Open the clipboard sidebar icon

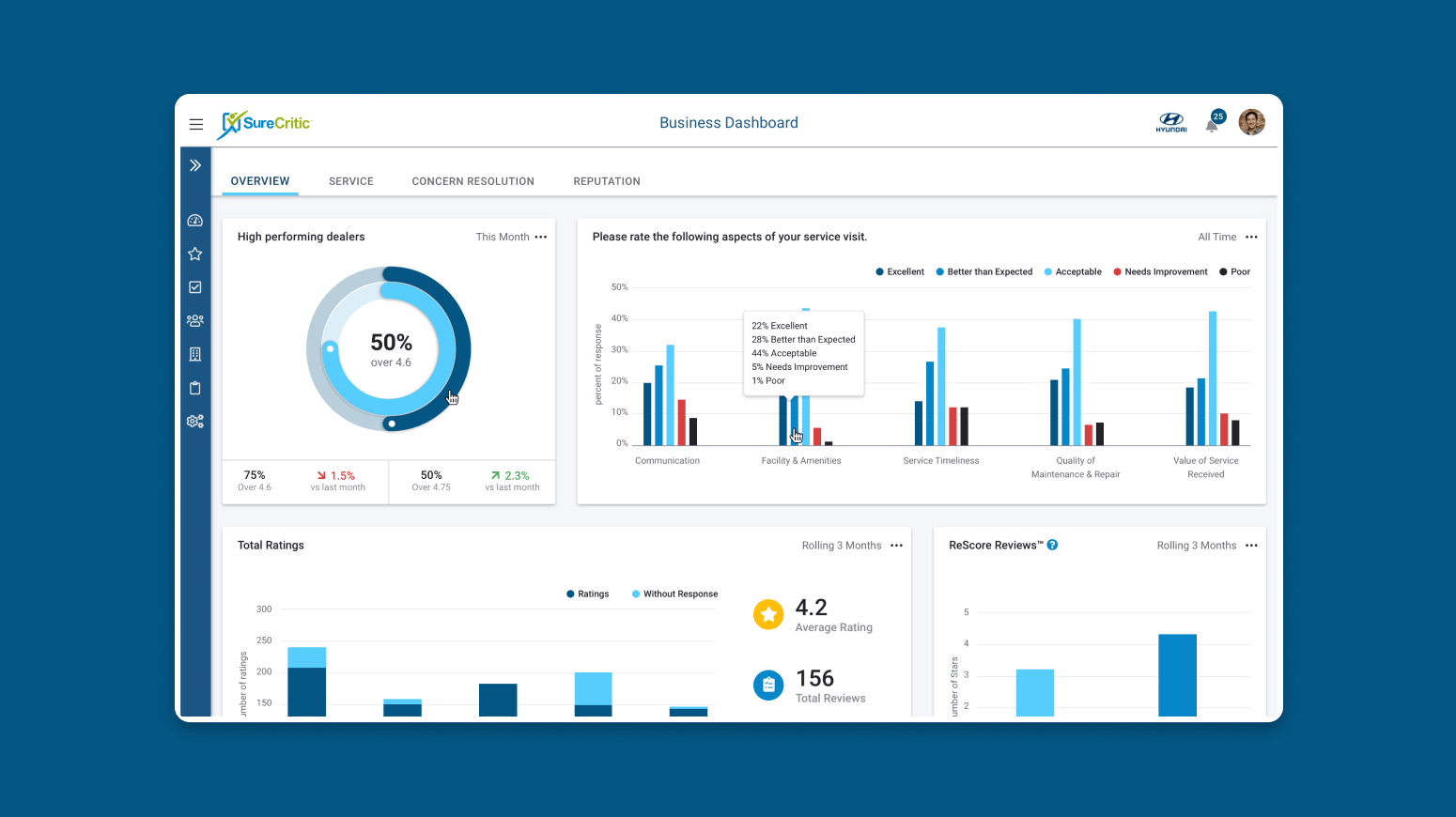click(195, 388)
